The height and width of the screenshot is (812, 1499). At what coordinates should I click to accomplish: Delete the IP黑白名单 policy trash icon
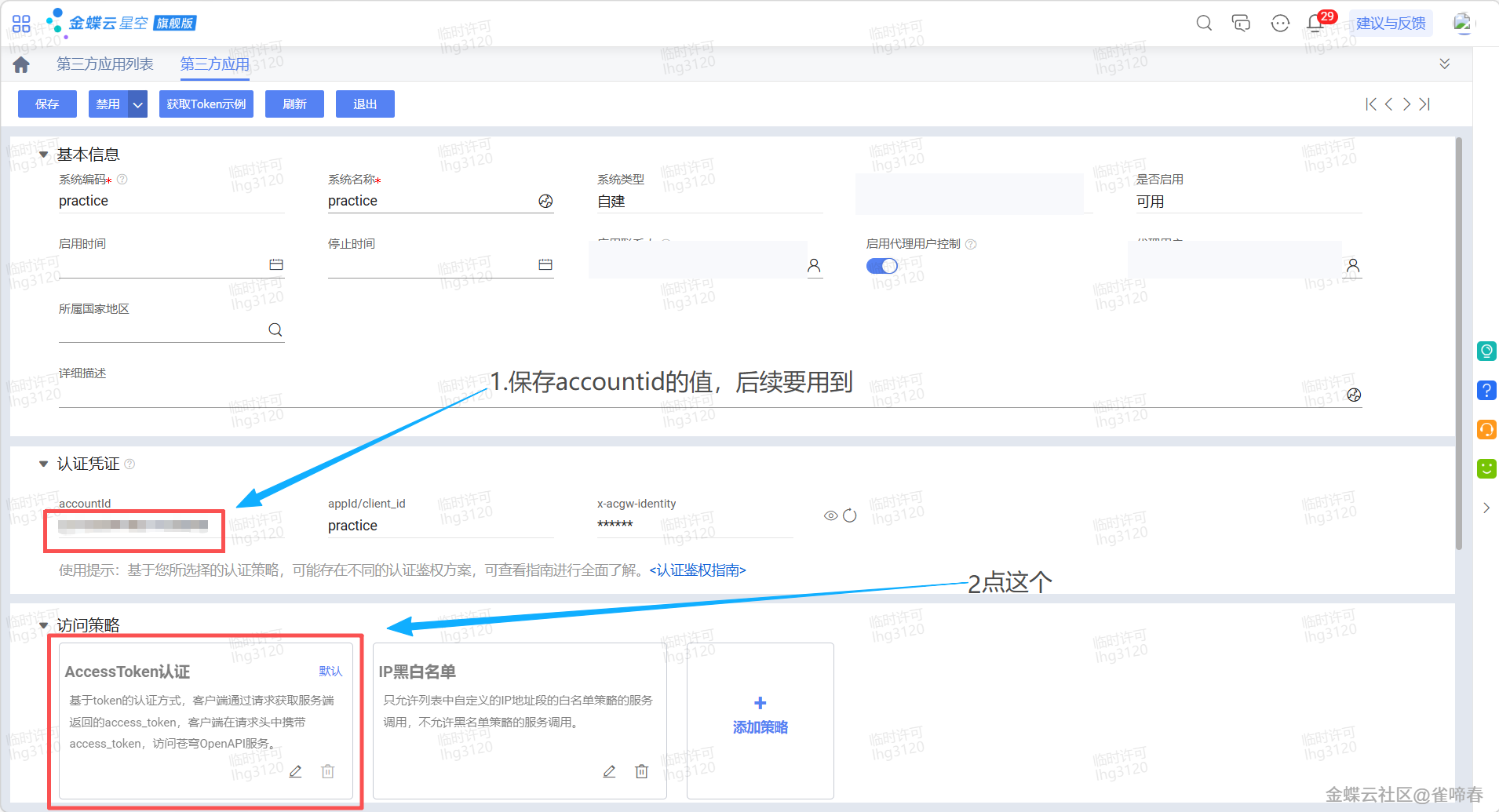coord(642,771)
